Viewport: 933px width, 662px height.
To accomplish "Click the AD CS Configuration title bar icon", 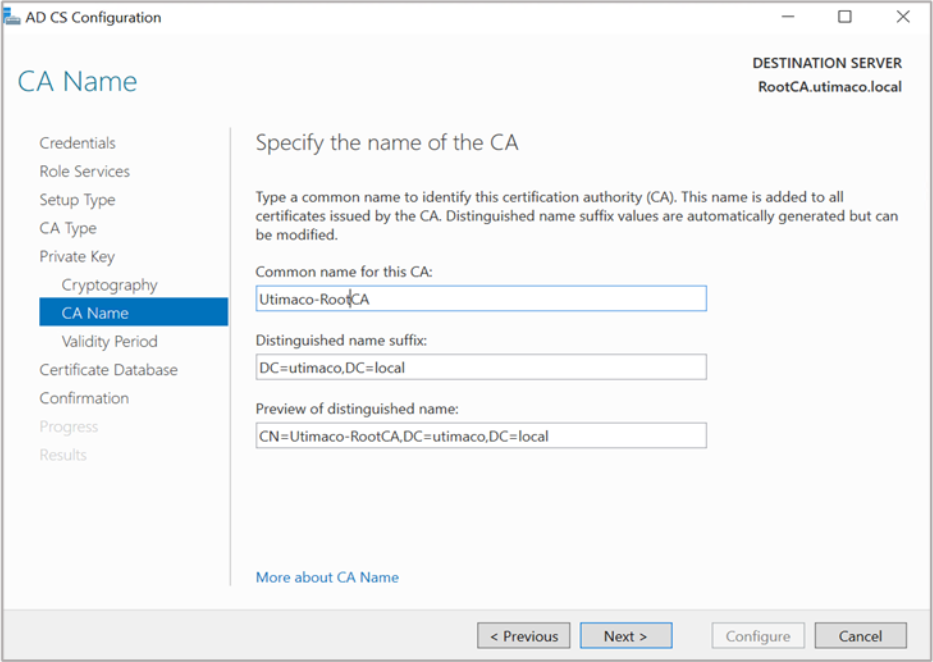I will (x=12, y=17).
